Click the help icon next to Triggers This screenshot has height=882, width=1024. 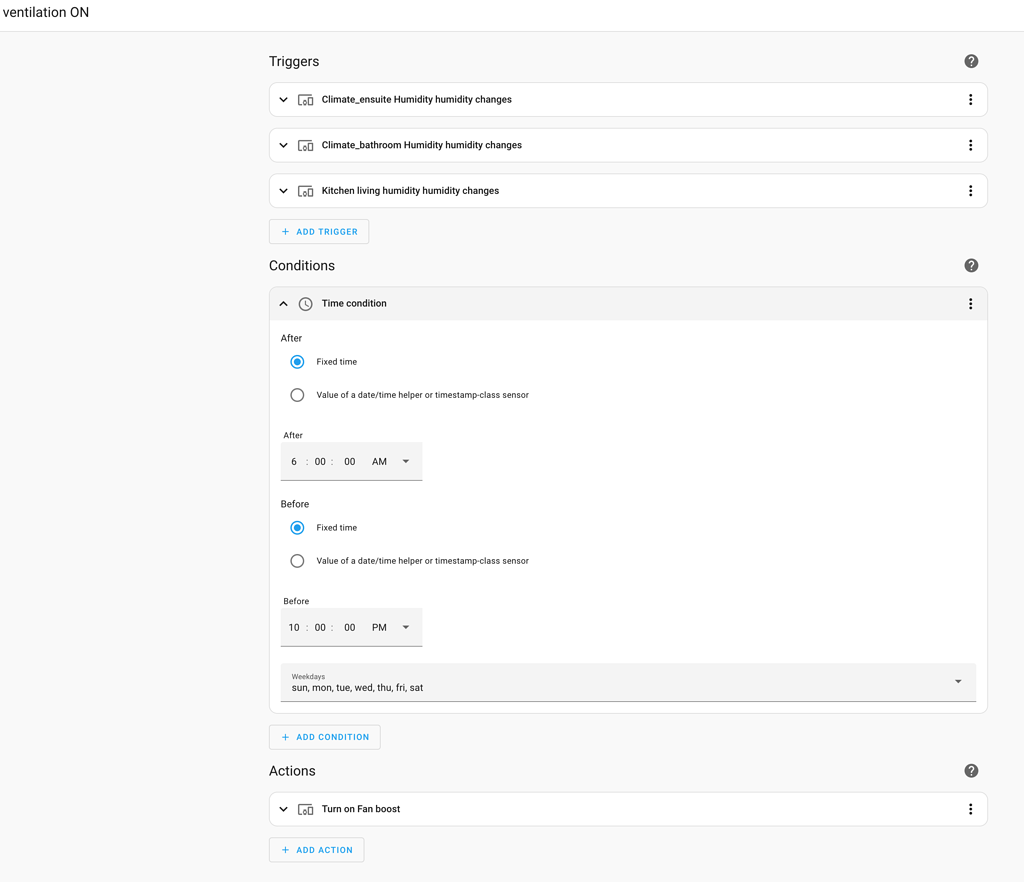click(971, 61)
